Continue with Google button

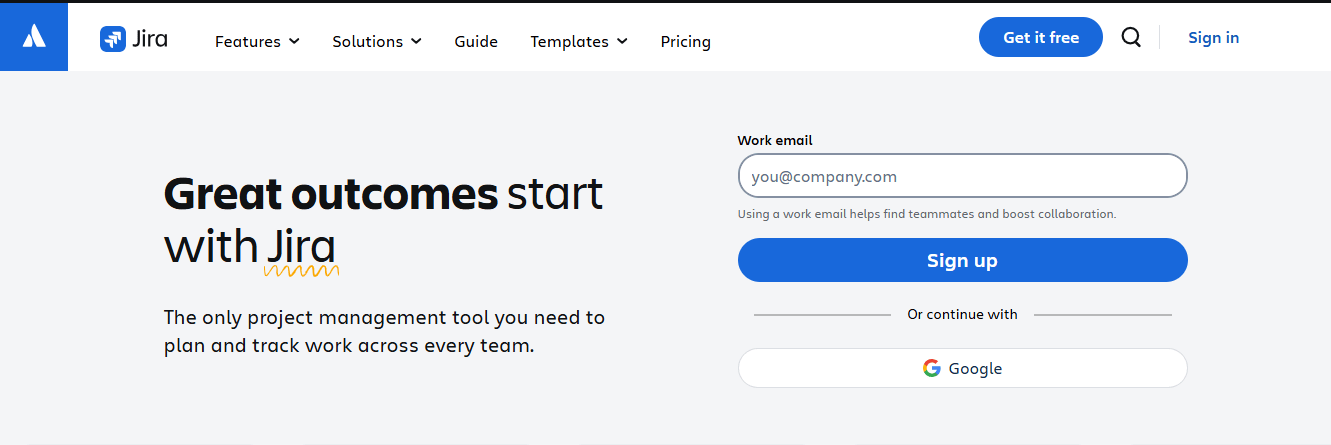pos(962,368)
